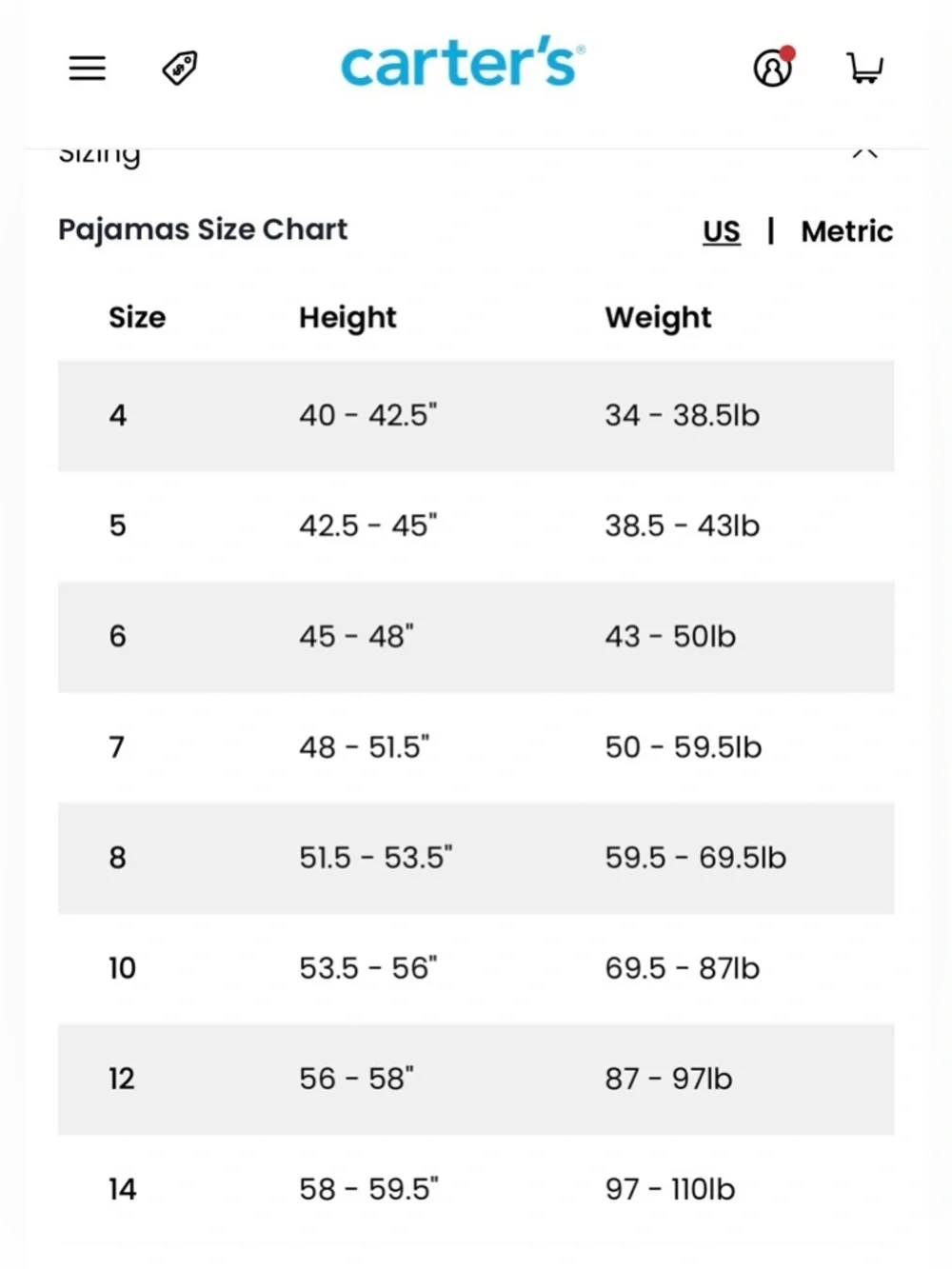Click the size 7 weight value
This screenshot has height=1269, width=952.
pos(683,746)
